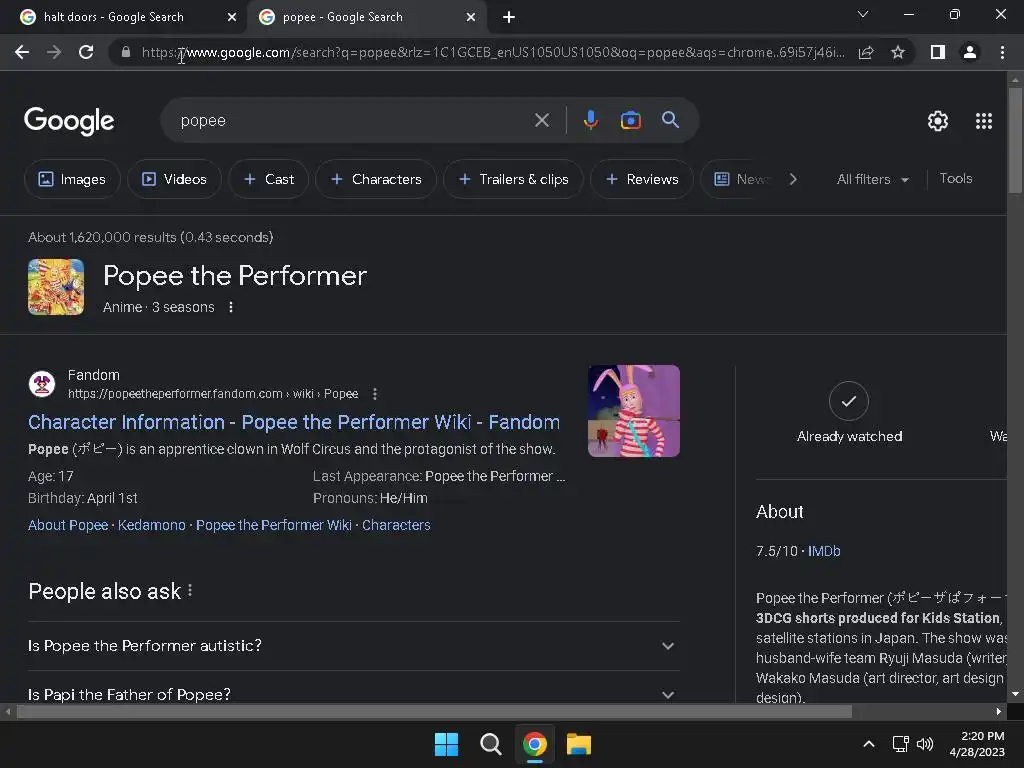Expand Is Papi the Father of Popee
The width and height of the screenshot is (1024, 768).
tap(353, 695)
